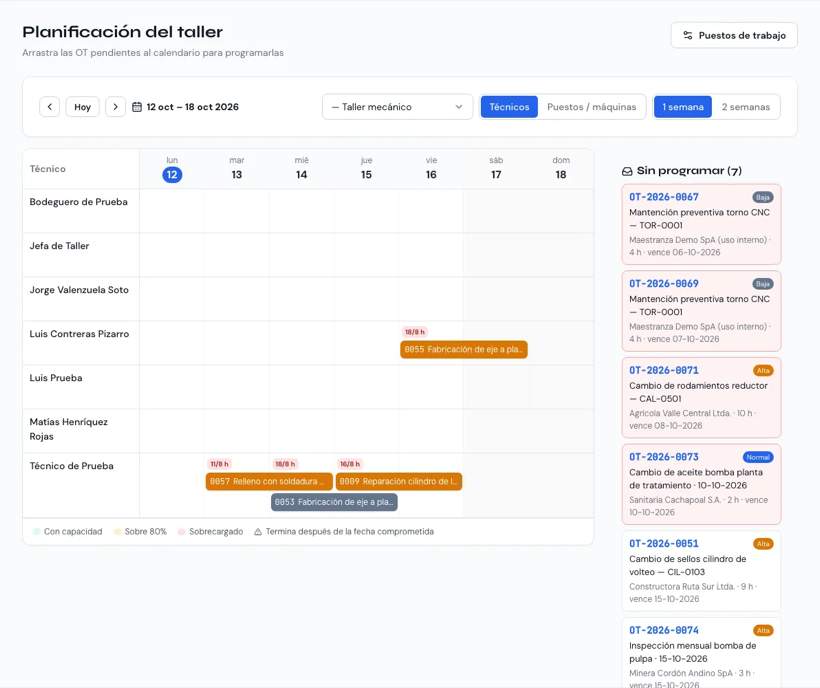Select Monday 12 in calendar header
The image size is (820, 688).
tap(172, 175)
